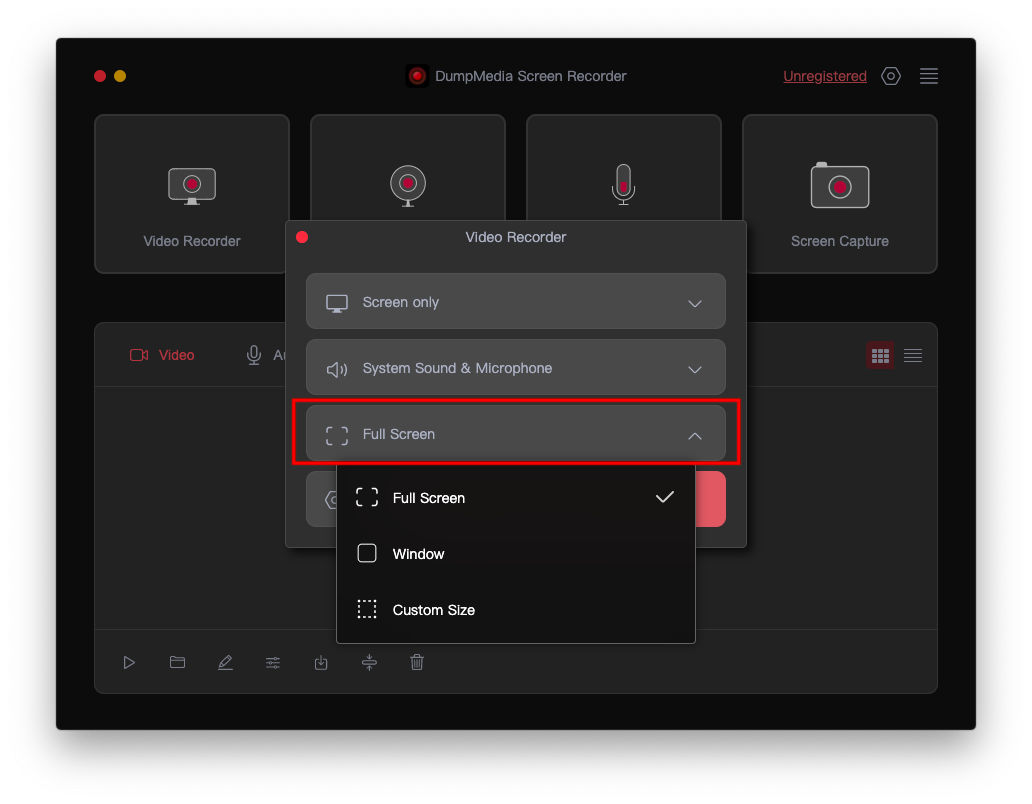Click the DumpMedia app logo icon
1032x804 pixels.
point(417,76)
